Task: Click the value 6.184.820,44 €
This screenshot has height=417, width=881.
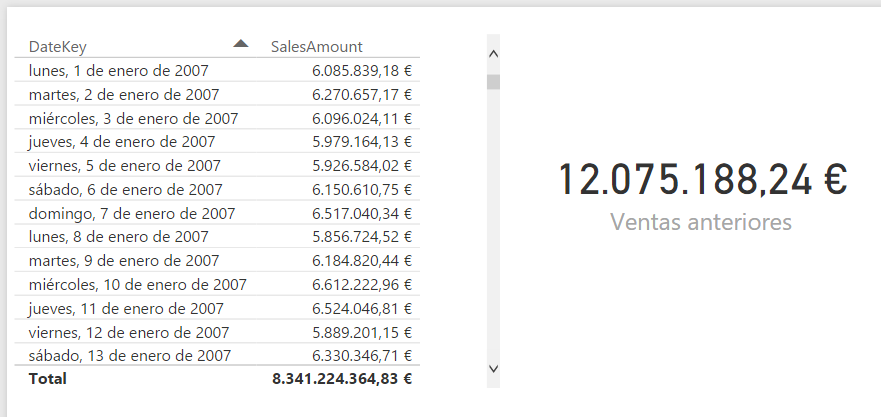Action: (362, 261)
